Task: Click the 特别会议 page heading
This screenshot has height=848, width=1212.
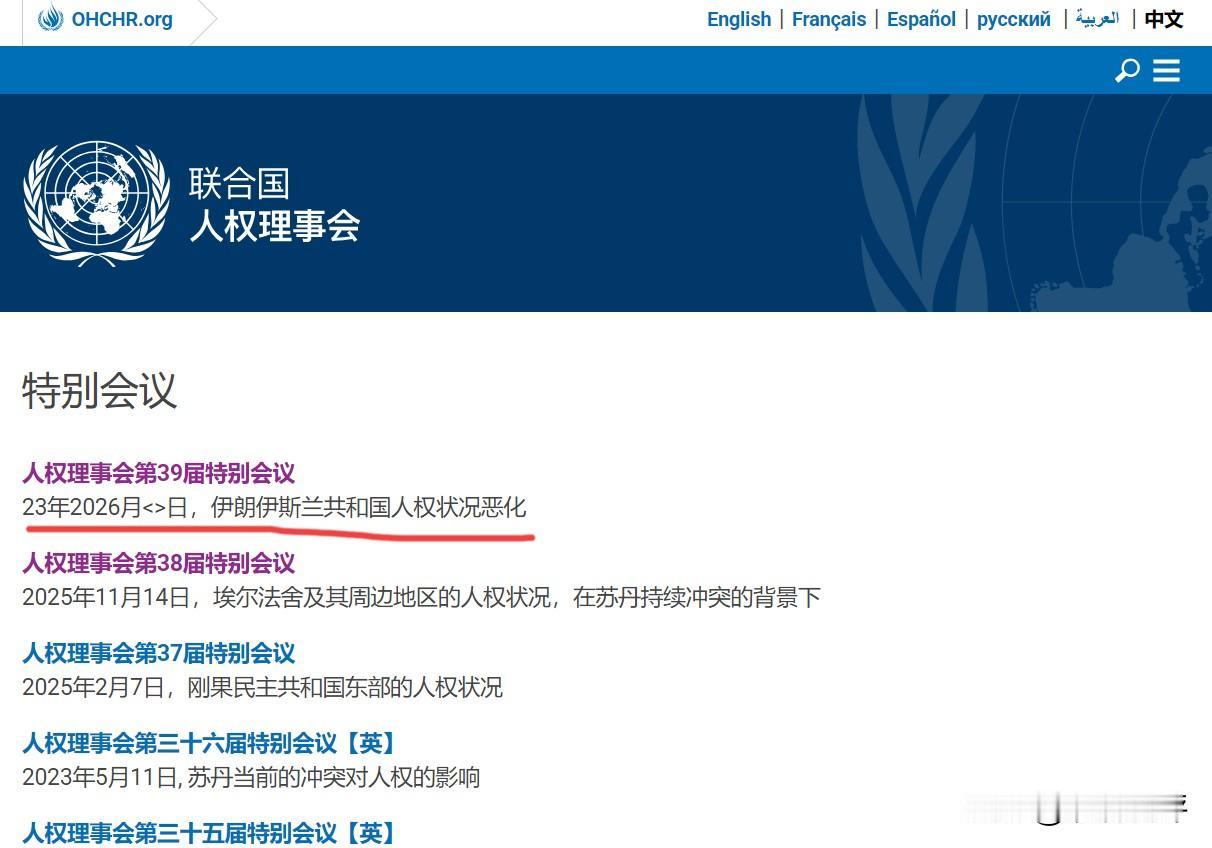Action: [x=100, y=390]
